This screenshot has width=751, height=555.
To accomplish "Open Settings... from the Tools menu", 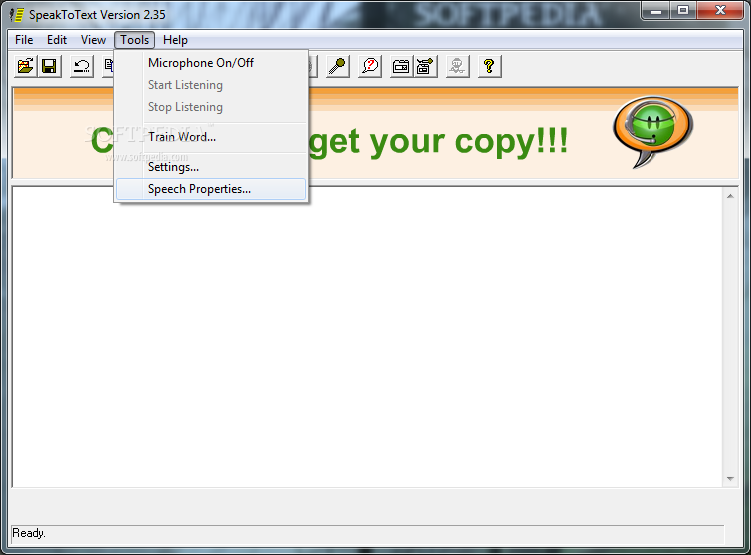I will pos(211,167).
